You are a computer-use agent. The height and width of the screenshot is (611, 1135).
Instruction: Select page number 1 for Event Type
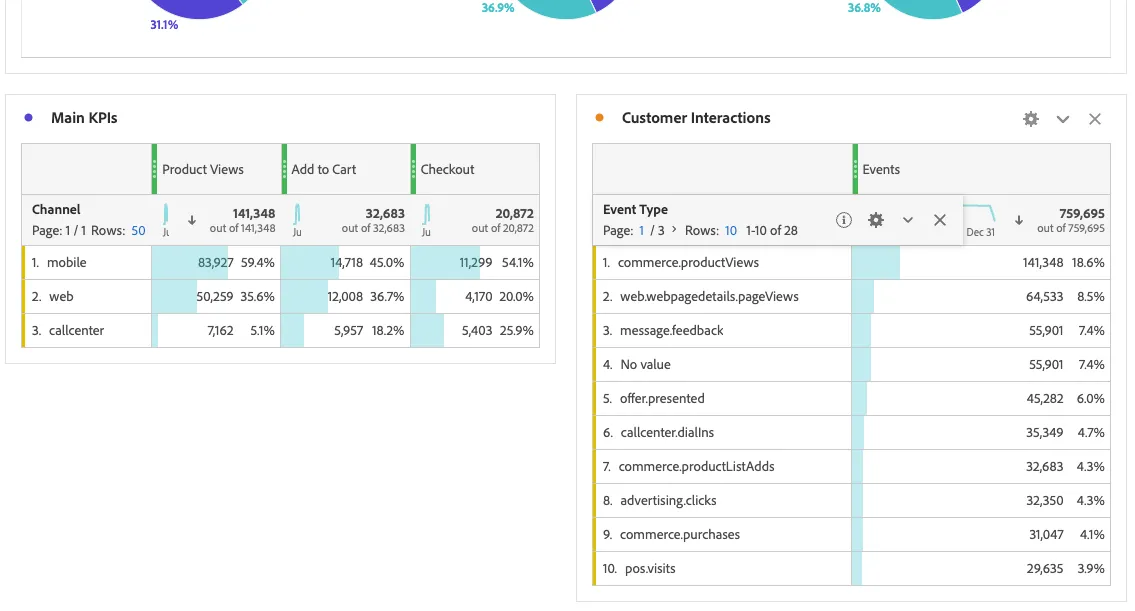coord(641,230)
